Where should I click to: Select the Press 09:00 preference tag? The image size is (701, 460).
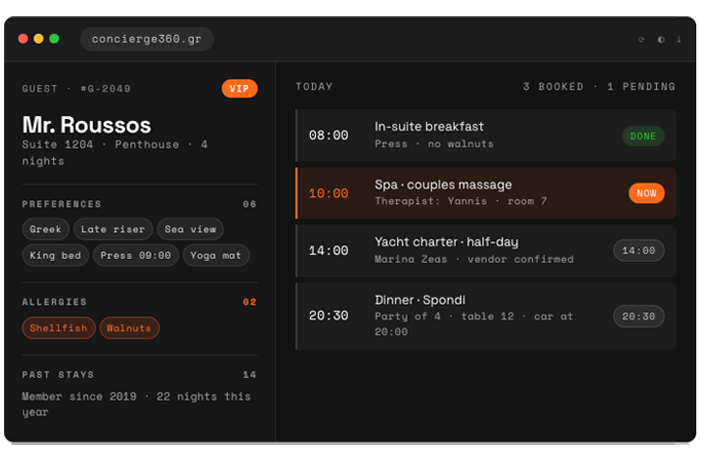point(136,255)
